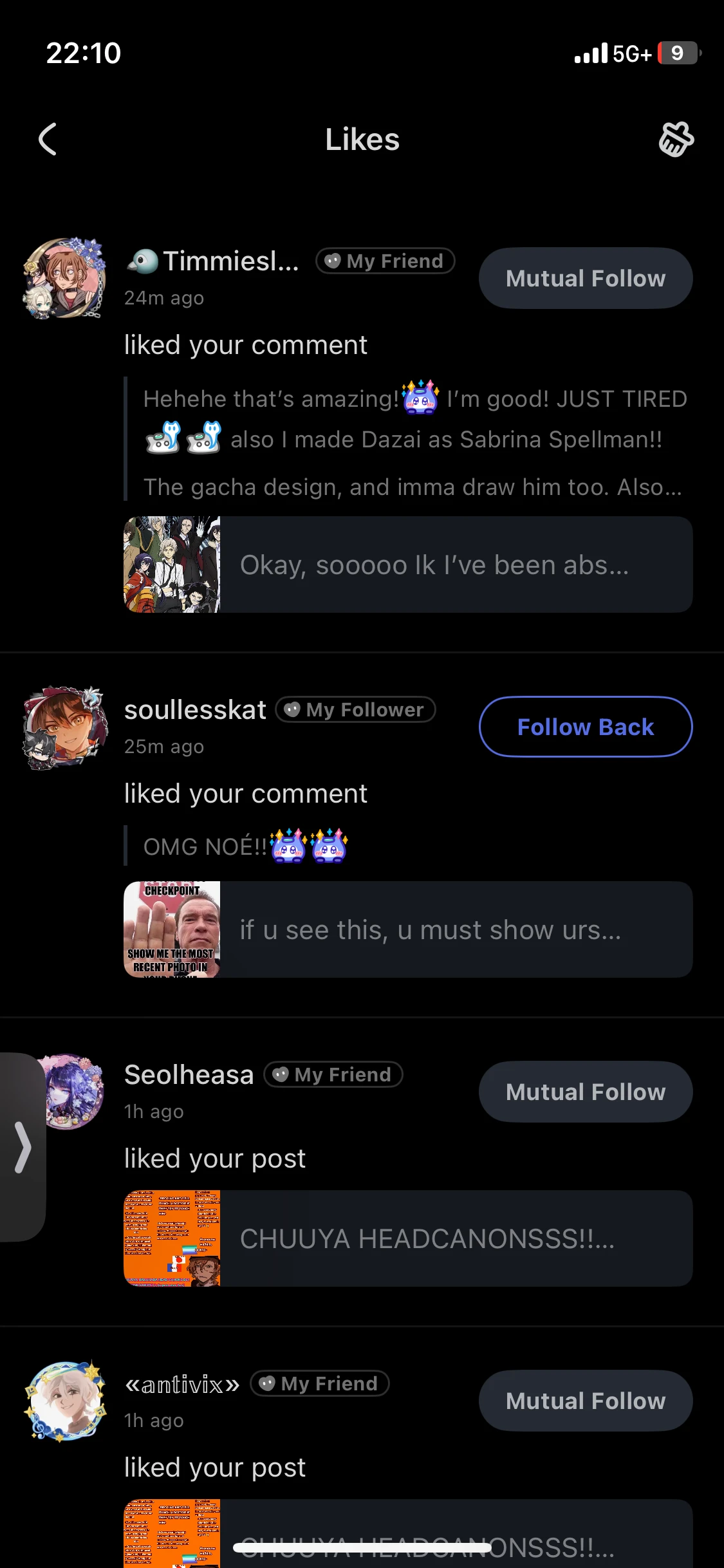
Task: Click Follow Back for soullesskat
Action: [585, 727]
